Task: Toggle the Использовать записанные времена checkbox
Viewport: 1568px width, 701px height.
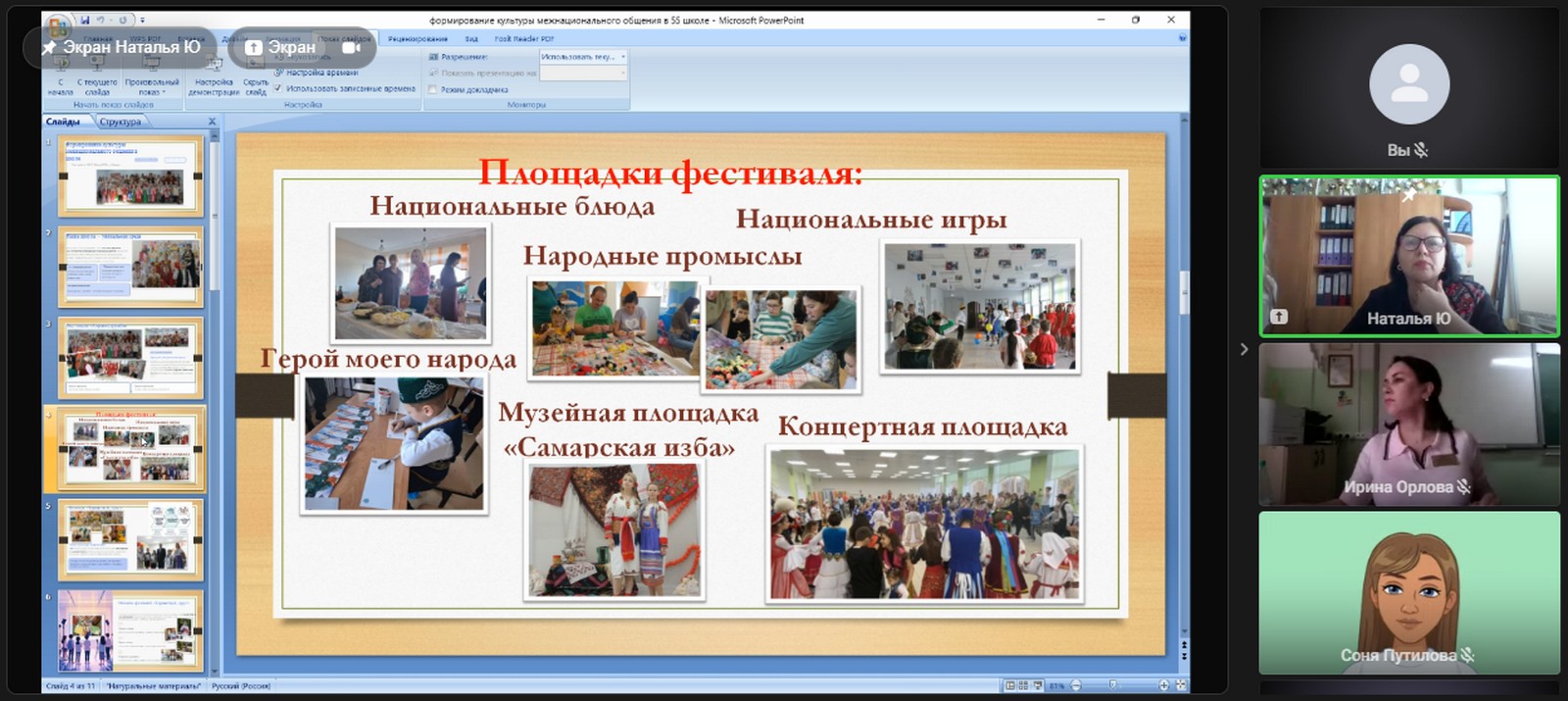Action: 278,88
